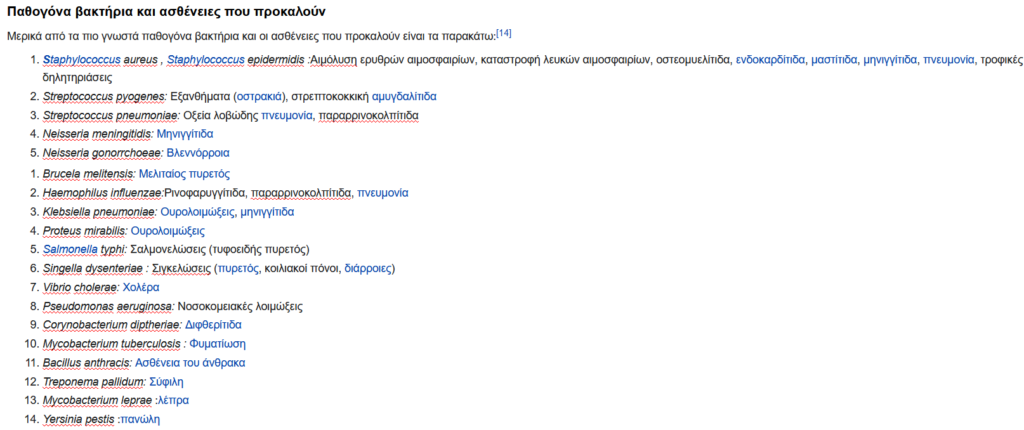Image resolution: width=1024 pixels, height=430 pixels.
Task: Open citation reference 14
Action: pyautogui.click(x=503, y=33)
